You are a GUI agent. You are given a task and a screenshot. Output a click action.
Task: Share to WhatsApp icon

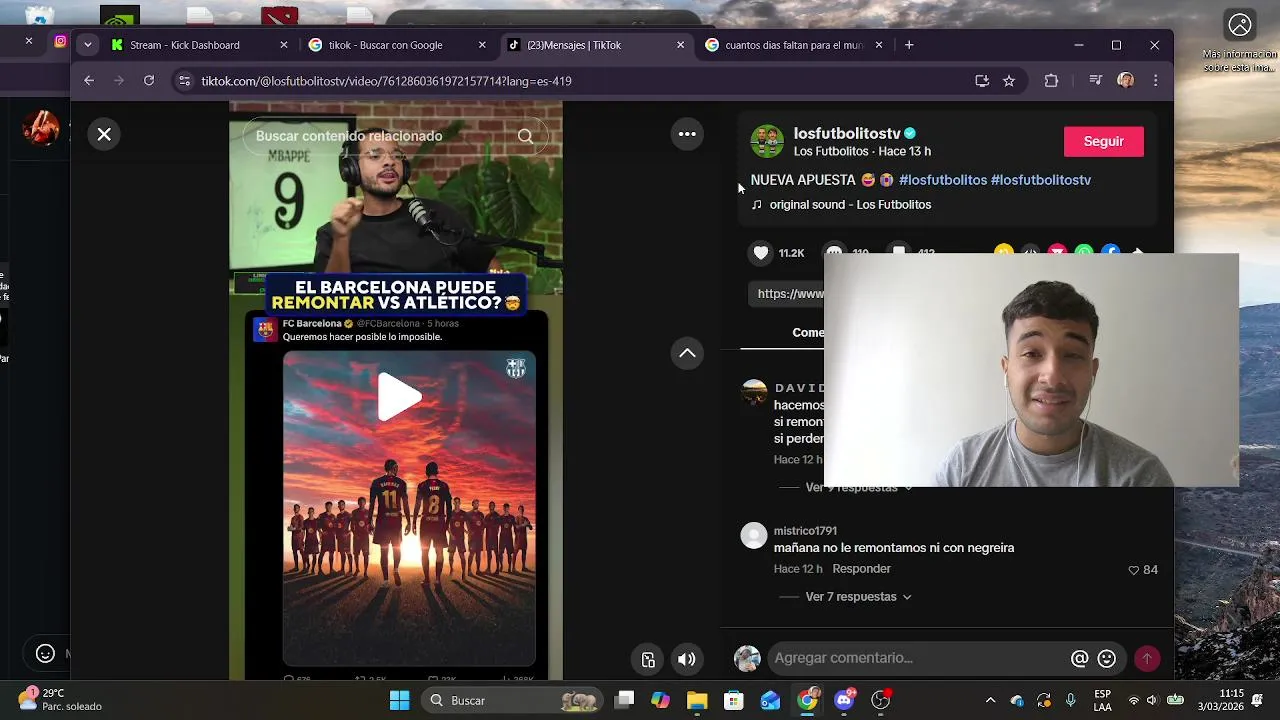click(1084, 252)
